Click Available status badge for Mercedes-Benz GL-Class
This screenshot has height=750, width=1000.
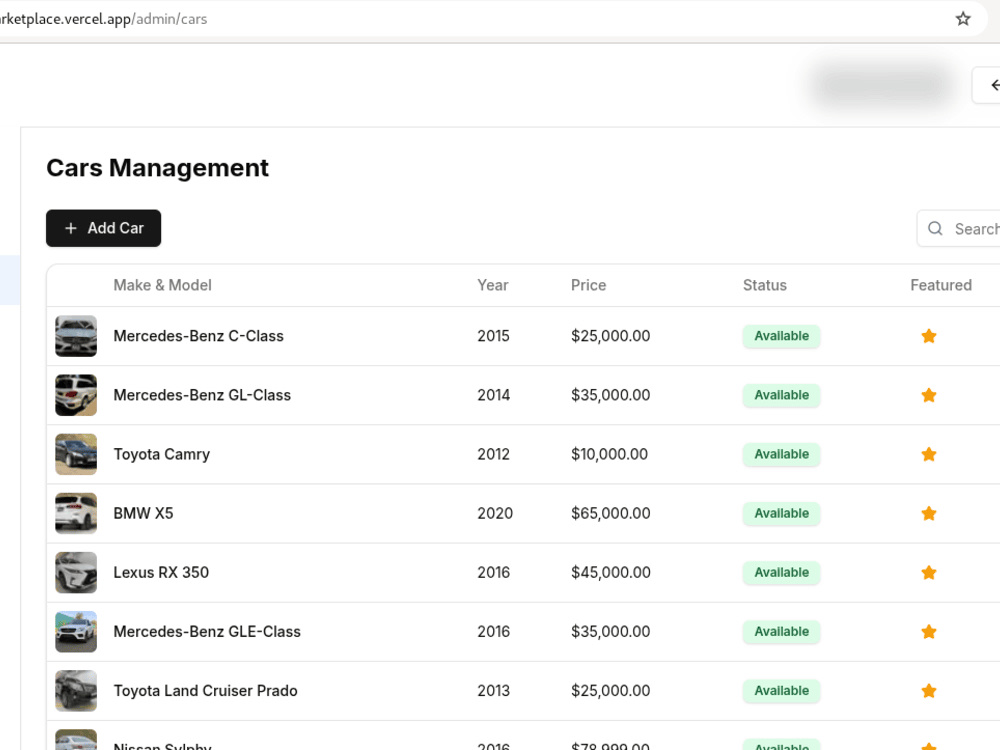tap(781, 395)
